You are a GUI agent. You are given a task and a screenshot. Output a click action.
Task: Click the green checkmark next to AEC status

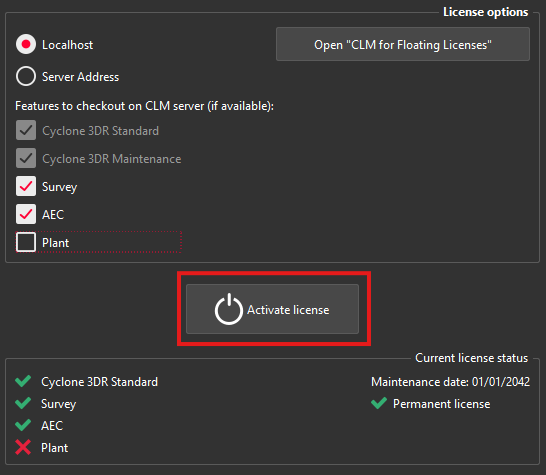point(23,425)
